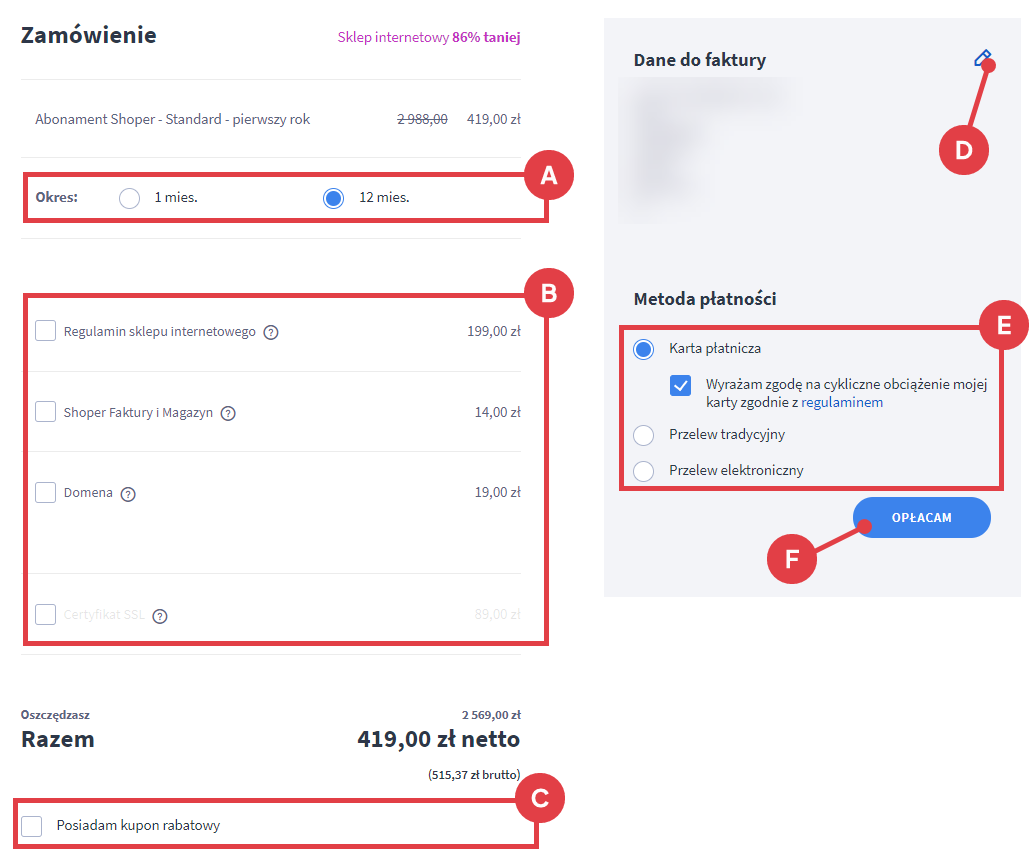Viewport: 1032px width, 850px height.
Task: Select the 1 mies. period option
Action: [x=129, y=198]
